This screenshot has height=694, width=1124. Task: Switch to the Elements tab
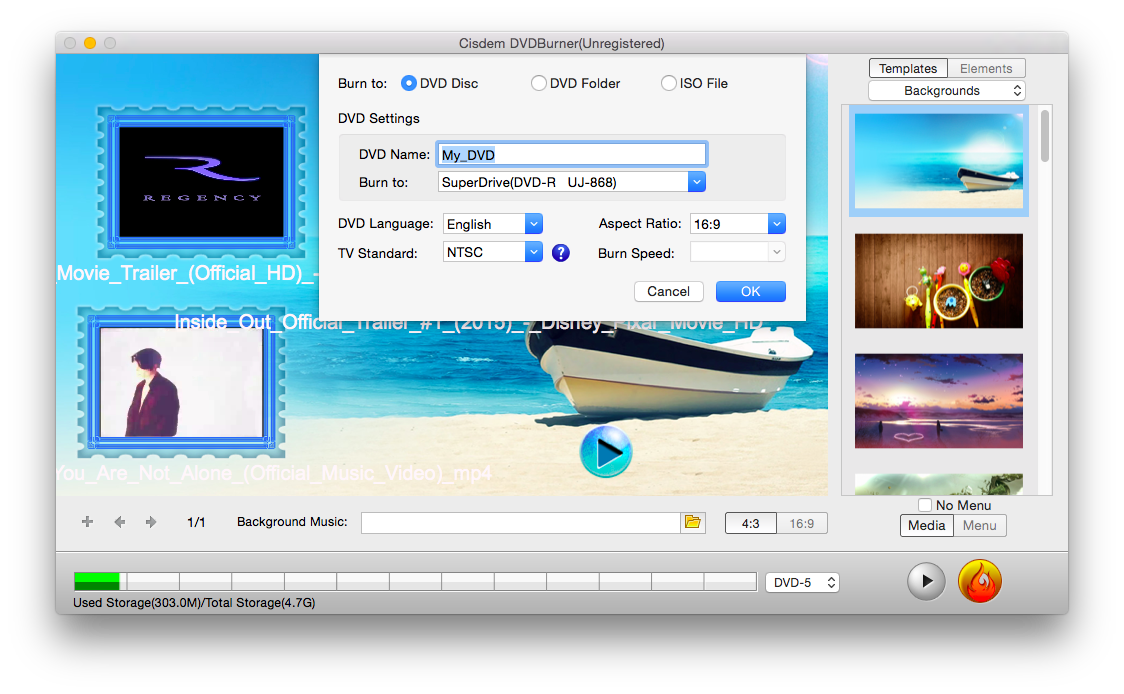tap(986, 68)
